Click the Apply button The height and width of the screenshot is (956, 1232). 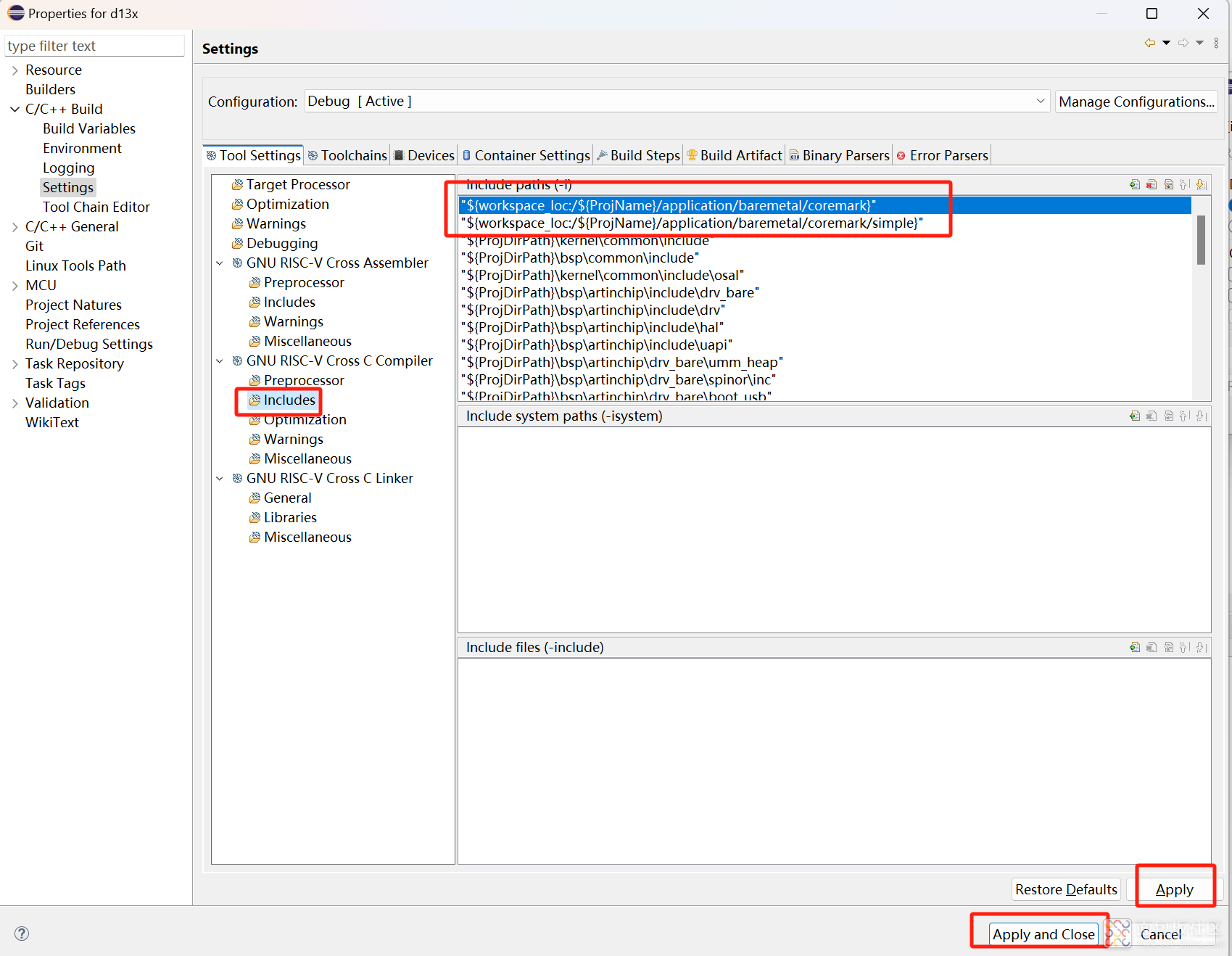(x=1174, y=889)
